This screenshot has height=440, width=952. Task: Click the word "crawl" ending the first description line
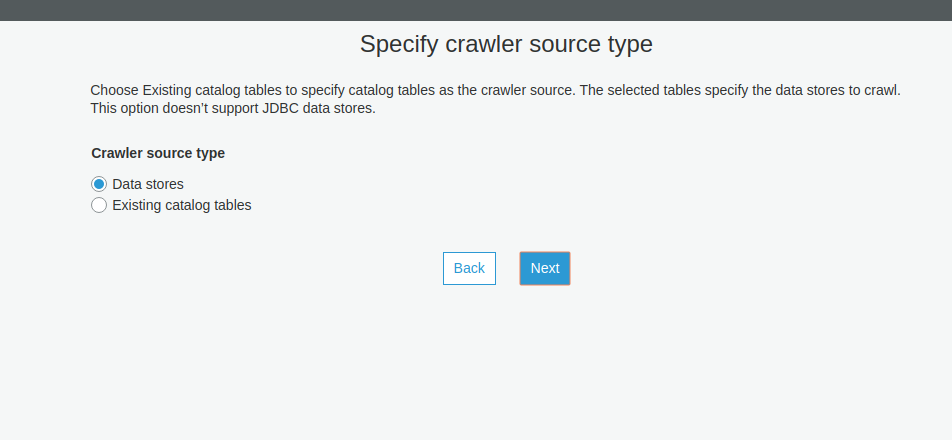click(881, 90)
